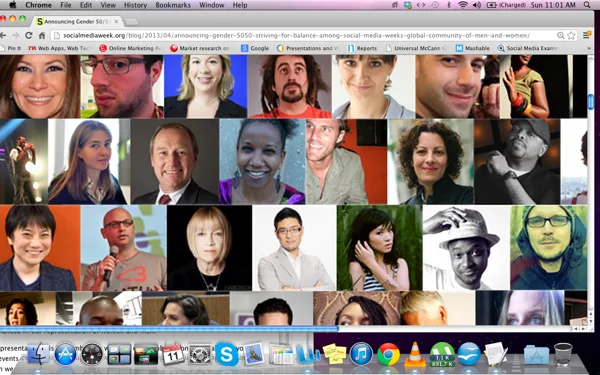
Task: Select photo of man with dreadlocks, red shirt
Action: point(290,86)
